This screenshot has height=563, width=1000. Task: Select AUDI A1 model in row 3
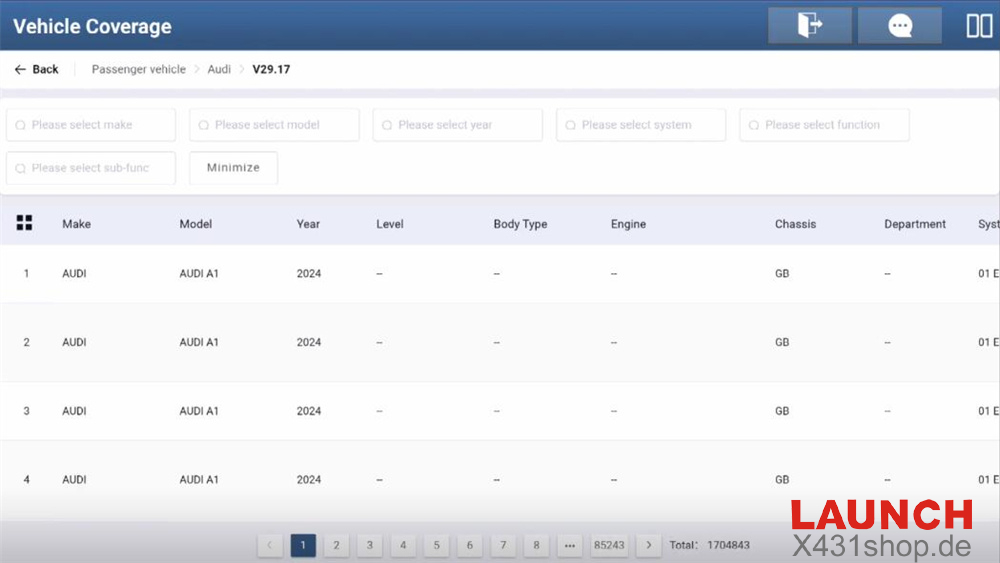(199, 411)
